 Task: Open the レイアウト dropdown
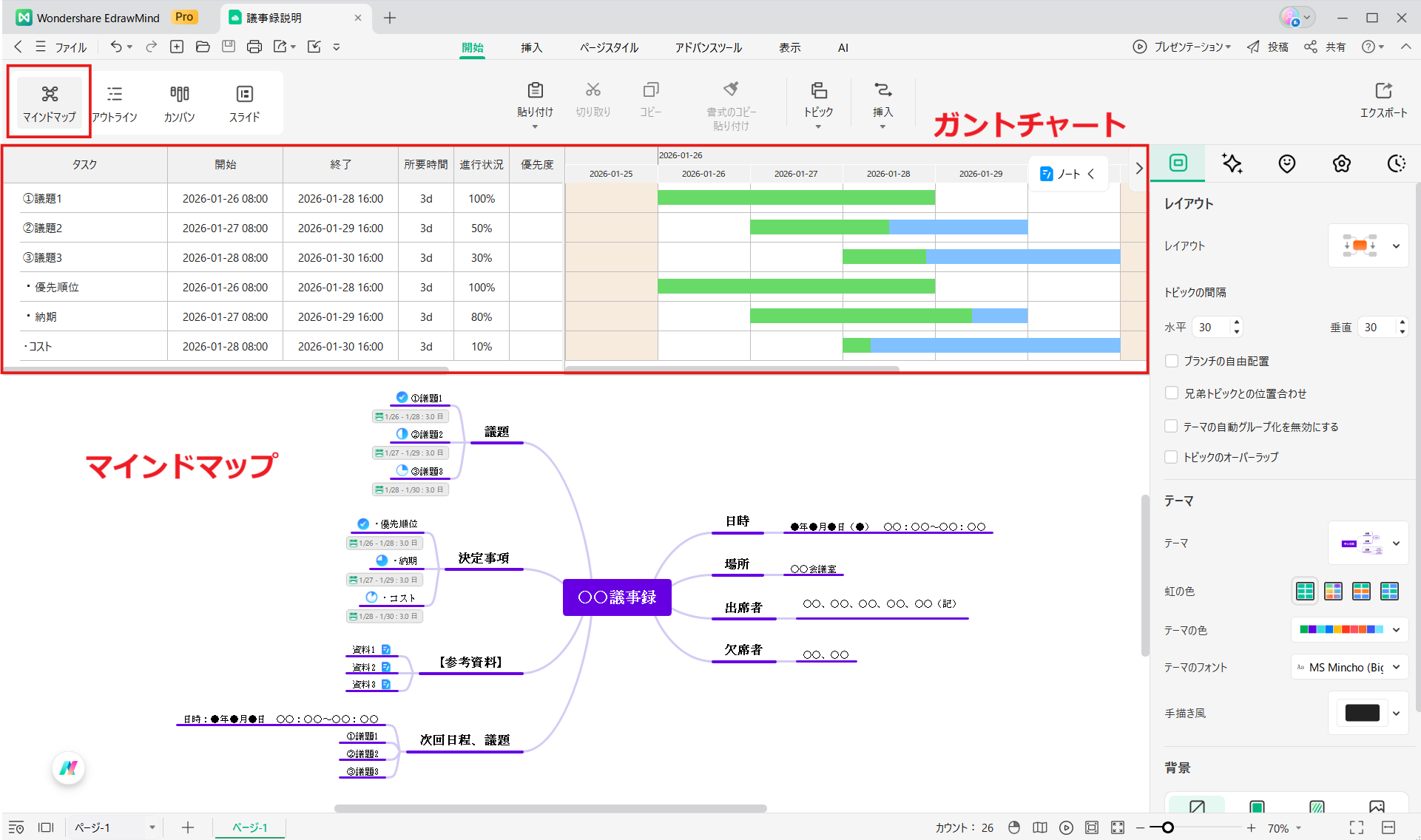[1397, 245]
